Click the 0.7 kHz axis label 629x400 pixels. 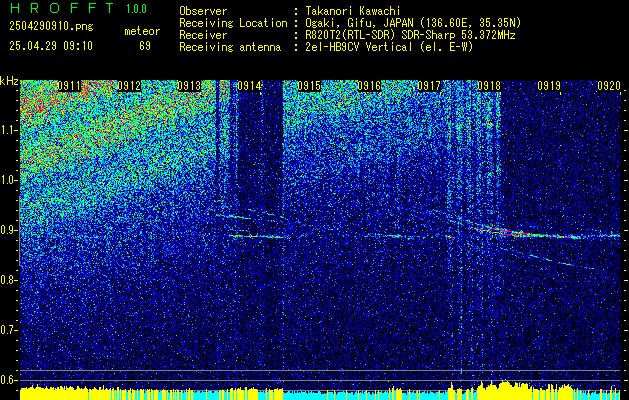(x=8, y=330)
